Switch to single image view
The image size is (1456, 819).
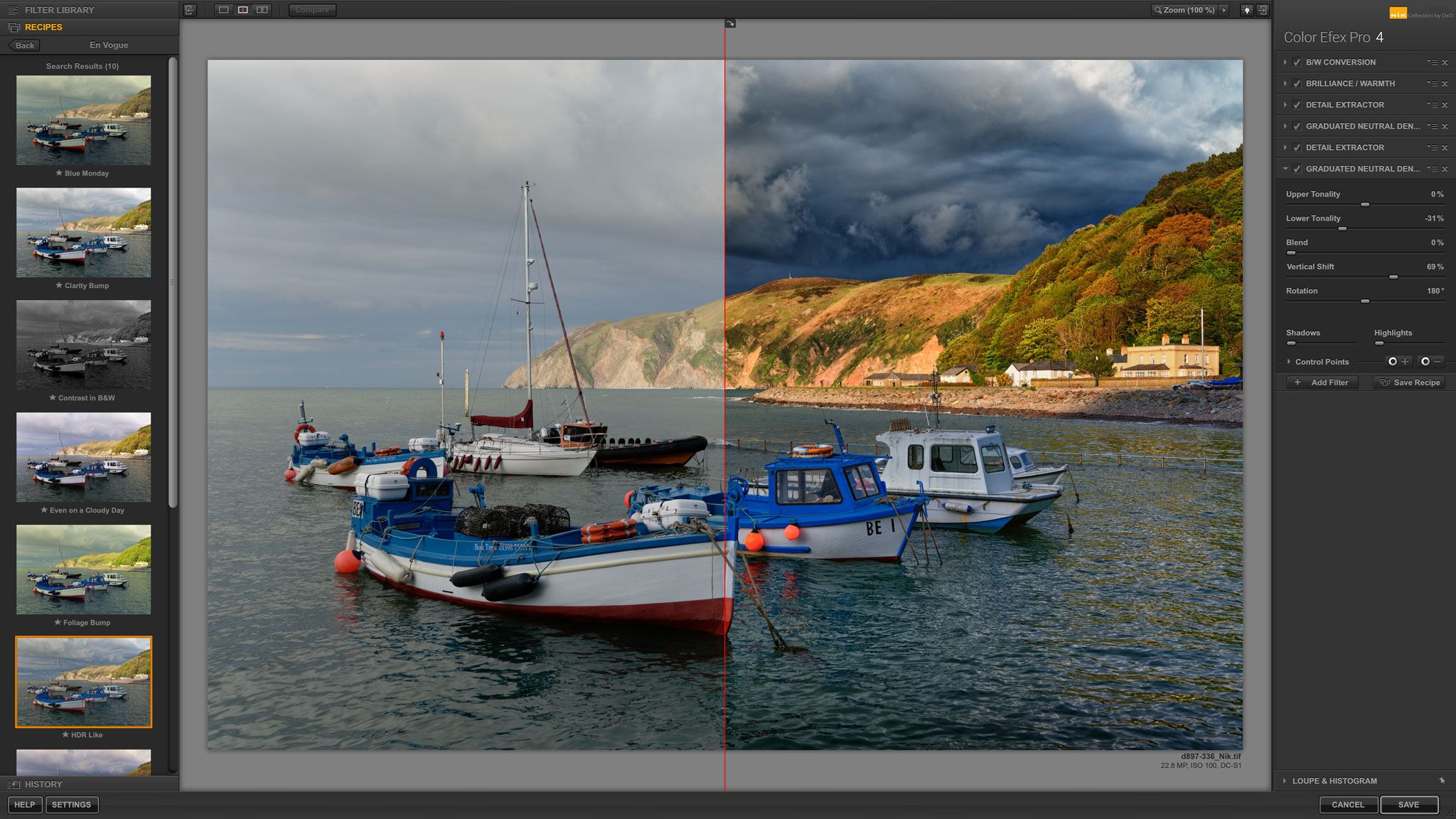[x=223, y=10]
